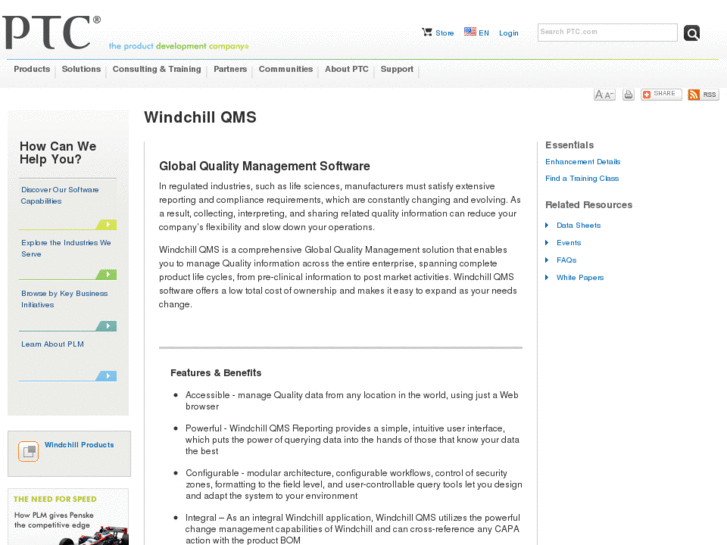The width and height of the screenshot is (727, 545).
Task: Open Browse by Key Business Initiatives link
Action: (x=64, y=299)
